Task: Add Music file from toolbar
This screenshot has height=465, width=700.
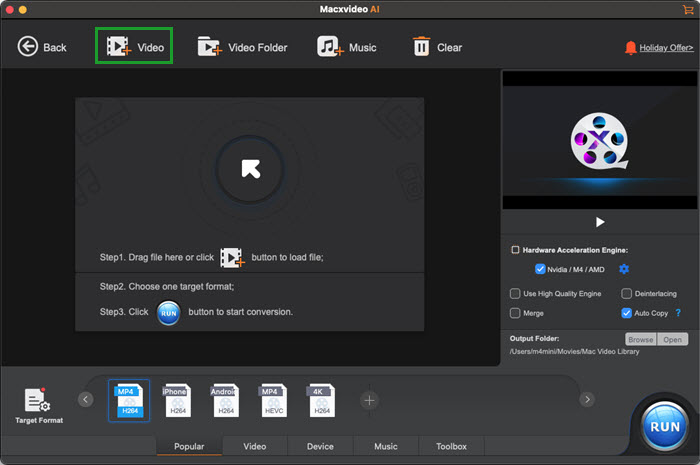Action: click(x=347, y=47)
